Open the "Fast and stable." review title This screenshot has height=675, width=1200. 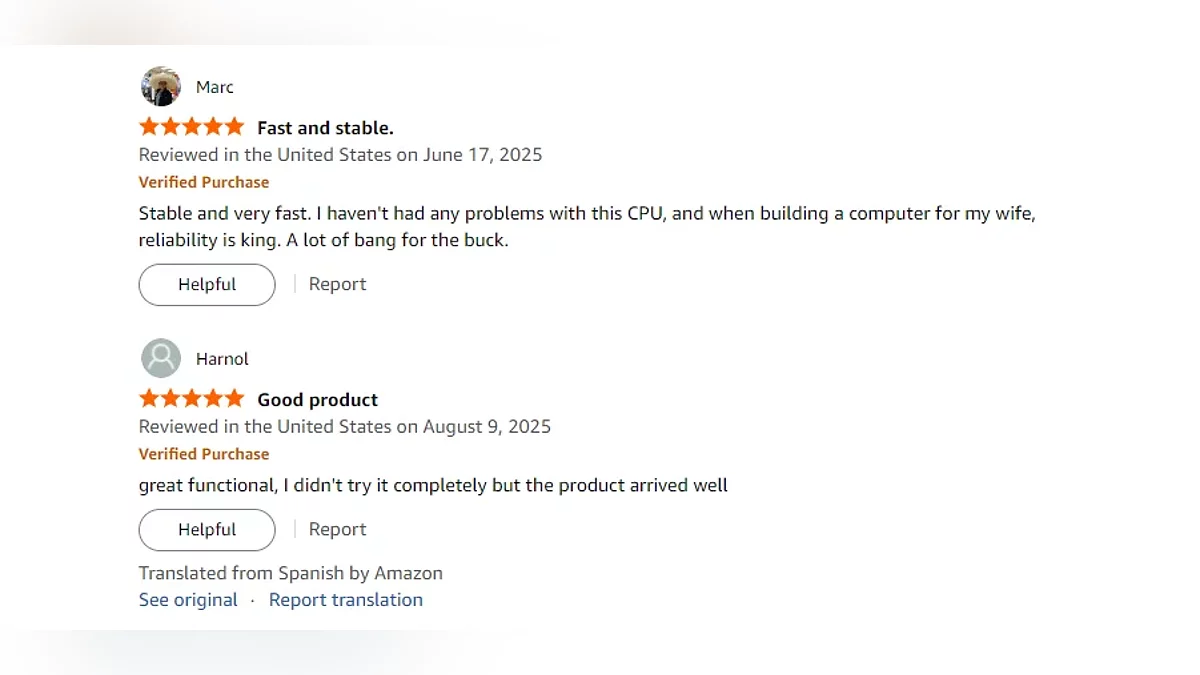click(x=325, y=128)
